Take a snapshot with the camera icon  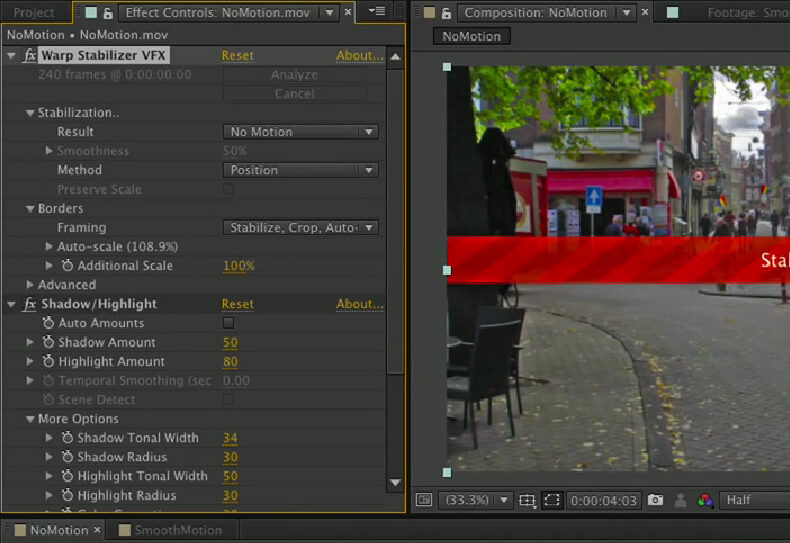point(655,500)
